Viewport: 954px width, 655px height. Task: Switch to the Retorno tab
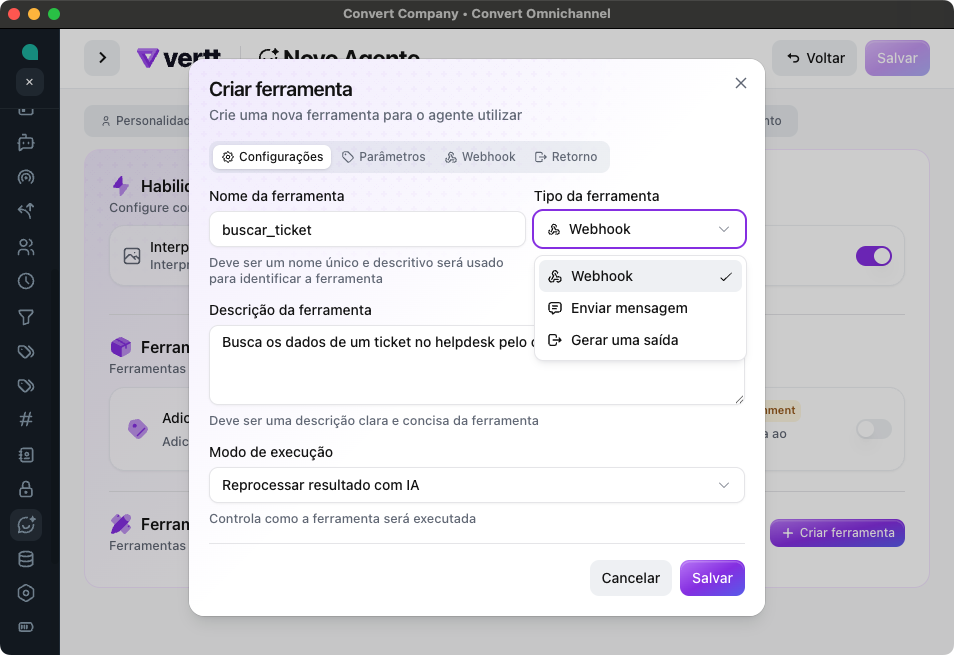pos(566,157)
